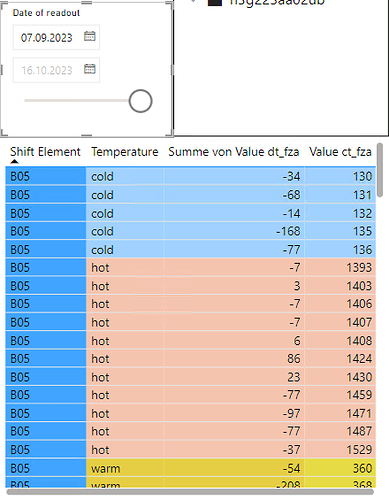Select the warm row with value 360
This screenshot has height=500, width=389.
[191, 468]
